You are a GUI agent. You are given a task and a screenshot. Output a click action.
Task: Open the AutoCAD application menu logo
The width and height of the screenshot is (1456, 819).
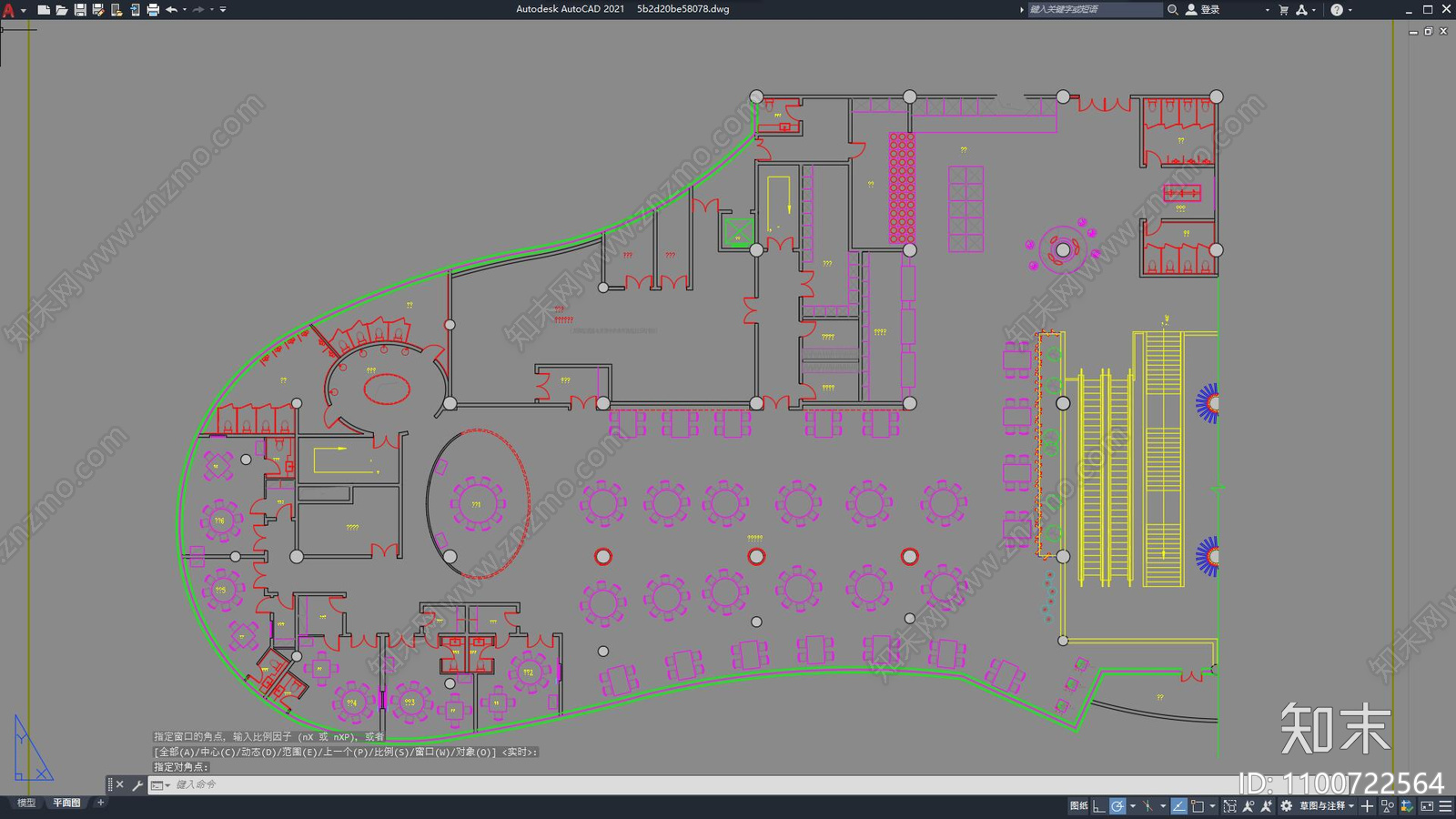click(8, 10)
